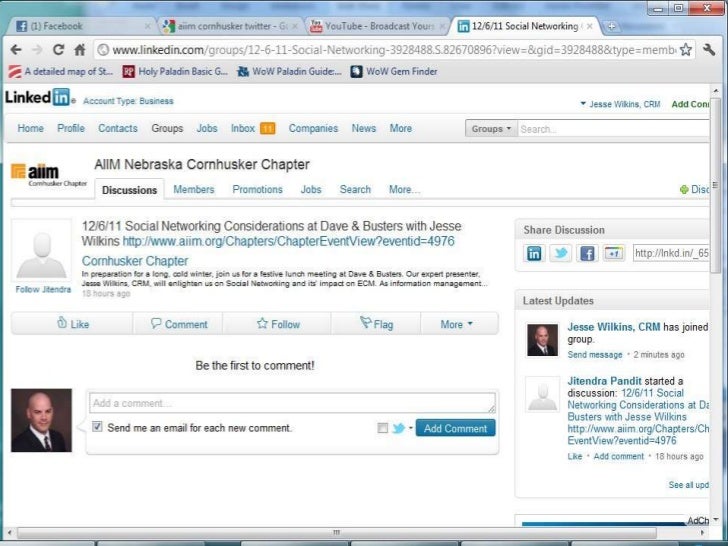Open the browser home page icon
This screenshot has height=546, width=728.
(80, 50)
